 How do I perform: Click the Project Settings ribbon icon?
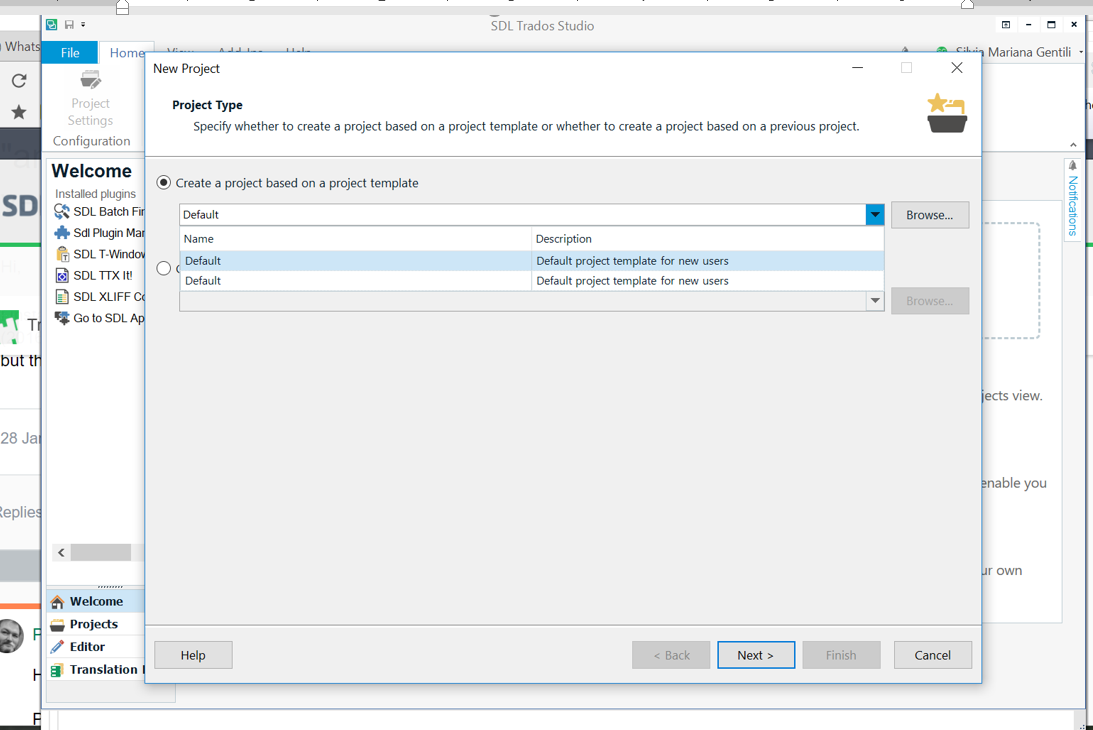tap(91, 79)
